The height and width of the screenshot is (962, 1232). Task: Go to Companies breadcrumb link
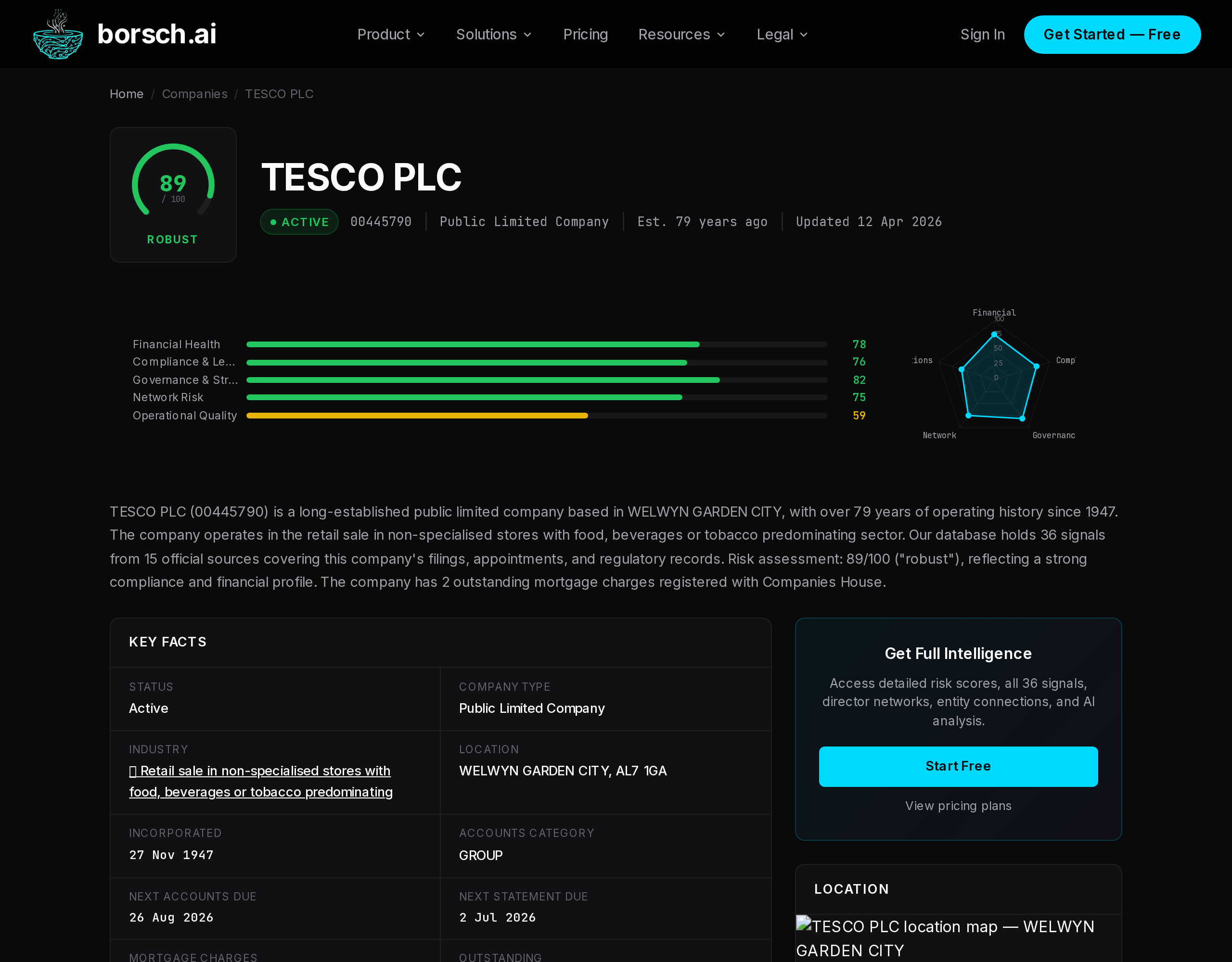tap(194, 94)
